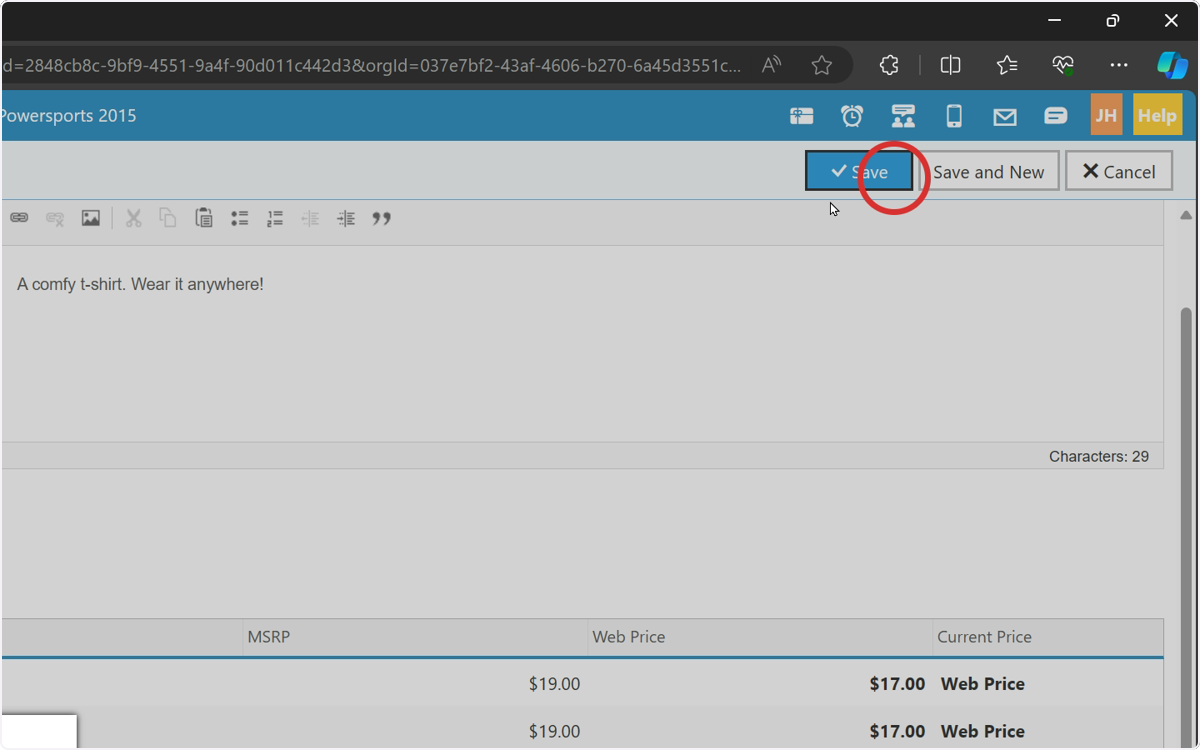Open the speech bubble messages icon

pyautogui.click(x=1056, y=116)
